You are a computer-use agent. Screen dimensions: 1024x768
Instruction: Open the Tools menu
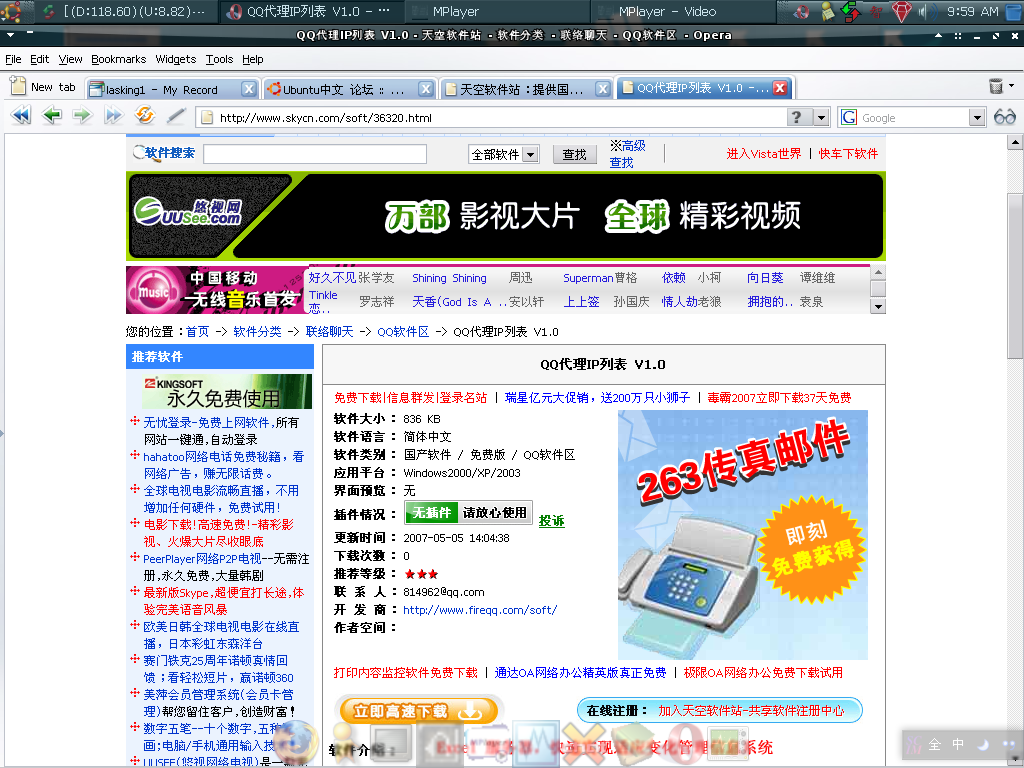pos(219,59)
